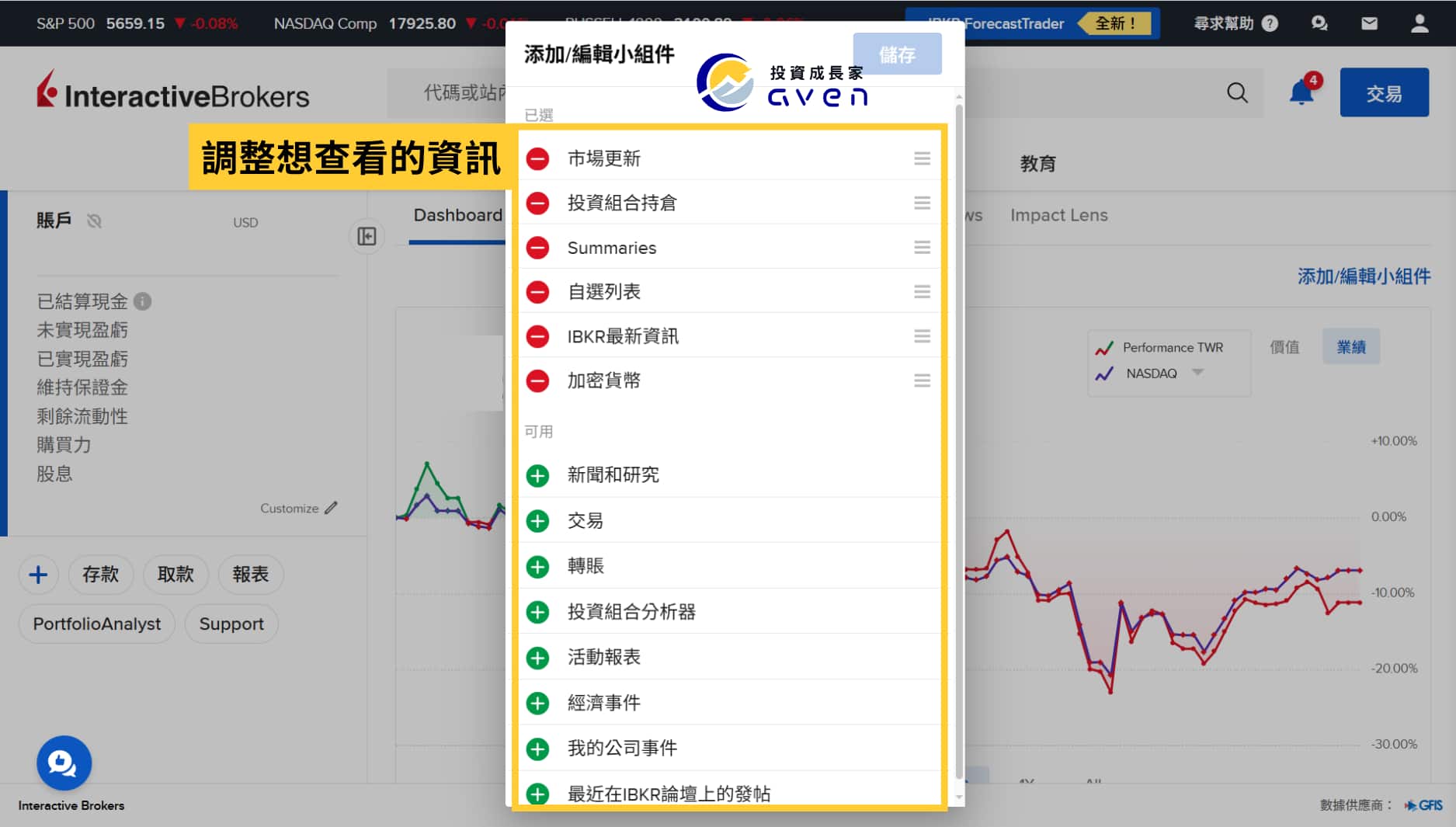This screenshot has height=827, width=1456.
Task: Add the 活動報表 widget with the green plus
Action: [537, 658]
